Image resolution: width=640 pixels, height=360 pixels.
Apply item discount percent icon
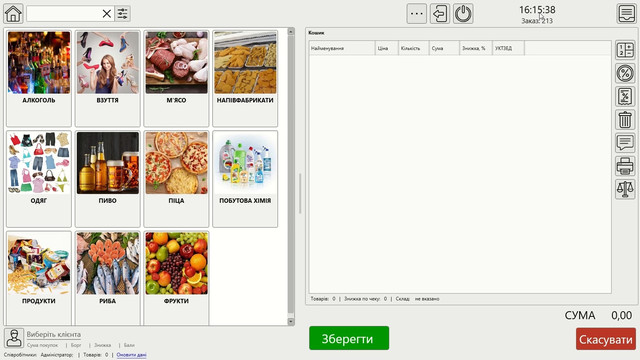click(625, 73)
